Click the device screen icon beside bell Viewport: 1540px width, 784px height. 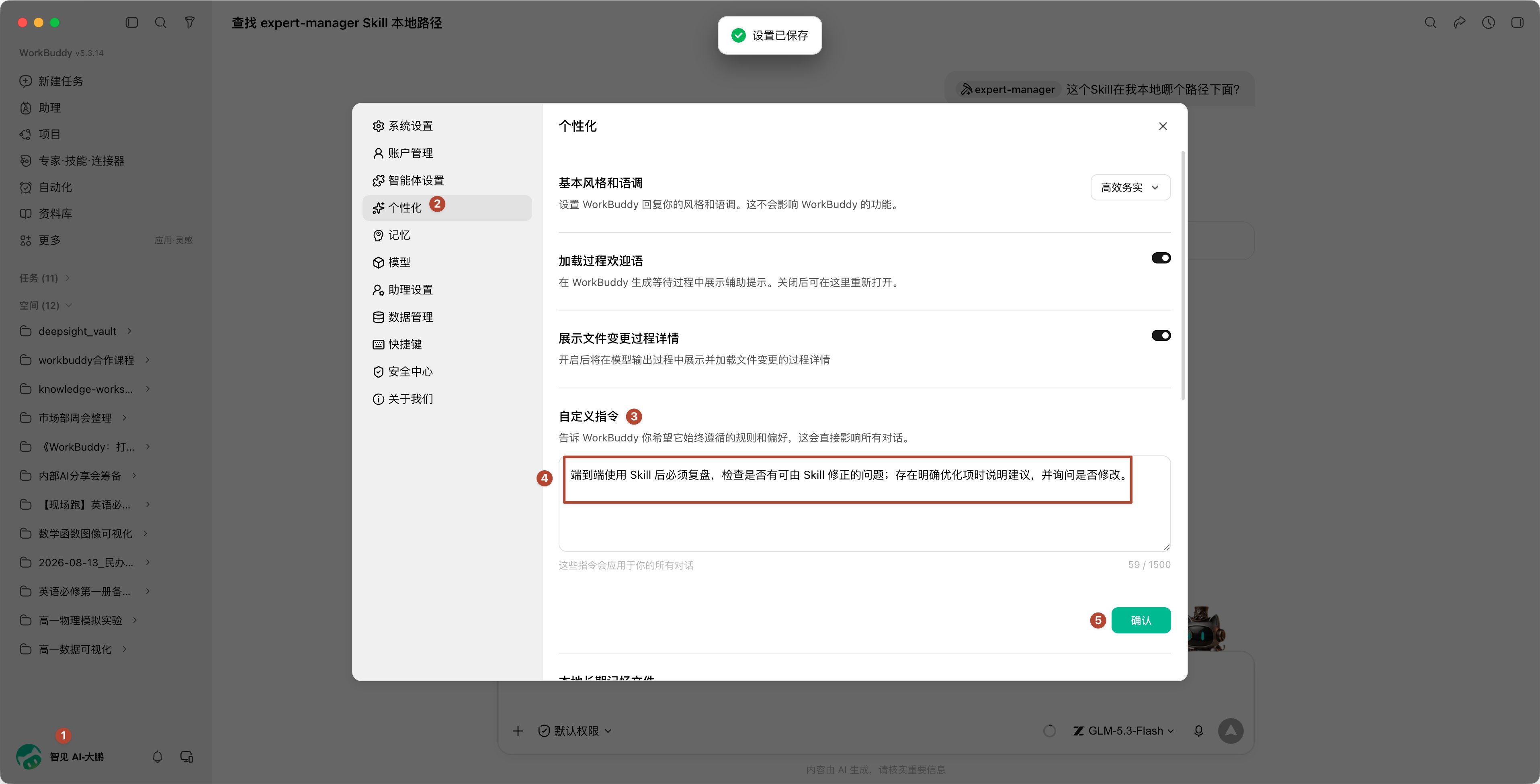pyautogui.click(x=186, y=757)
